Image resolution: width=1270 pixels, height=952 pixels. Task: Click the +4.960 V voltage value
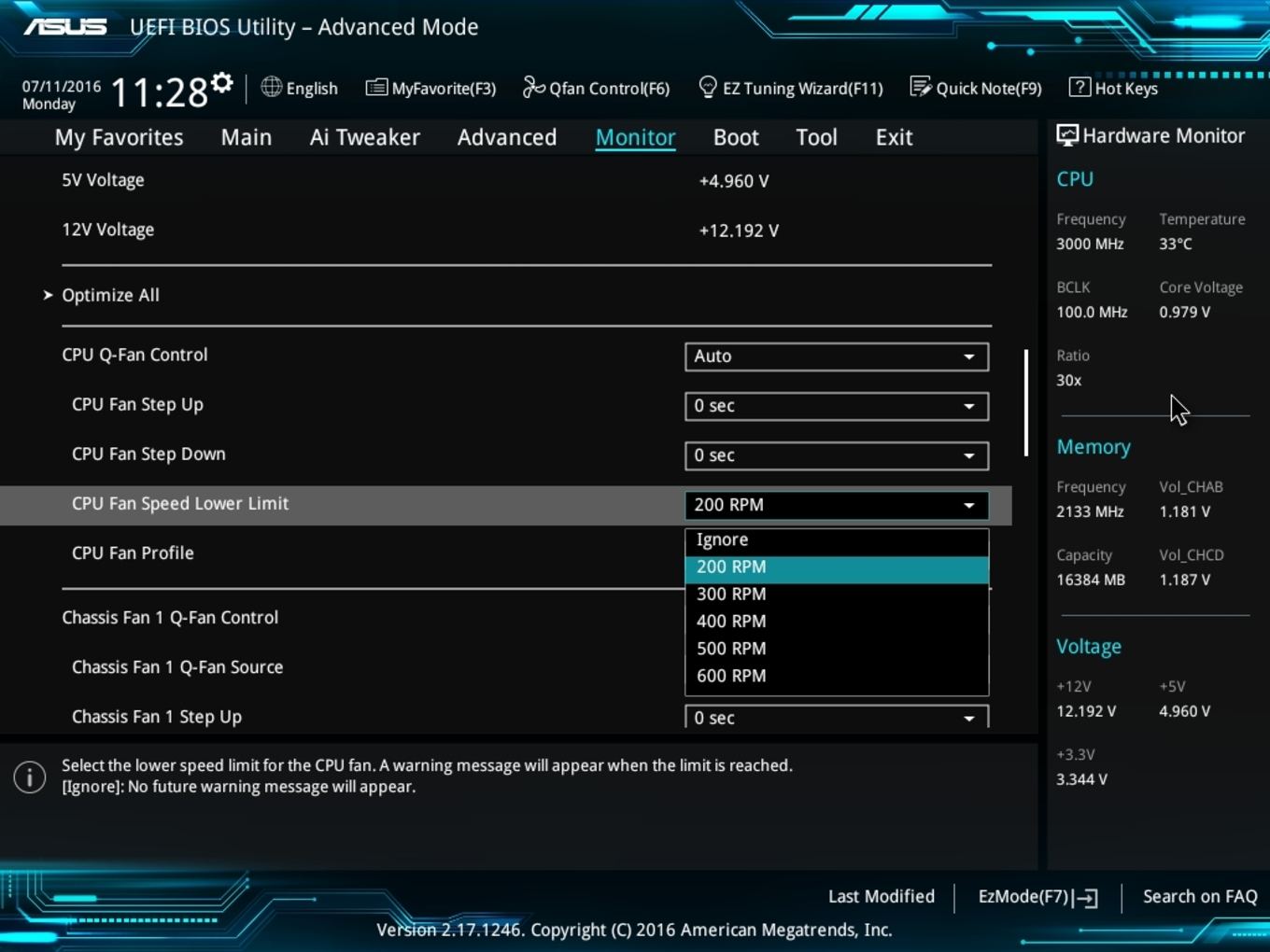734,181
